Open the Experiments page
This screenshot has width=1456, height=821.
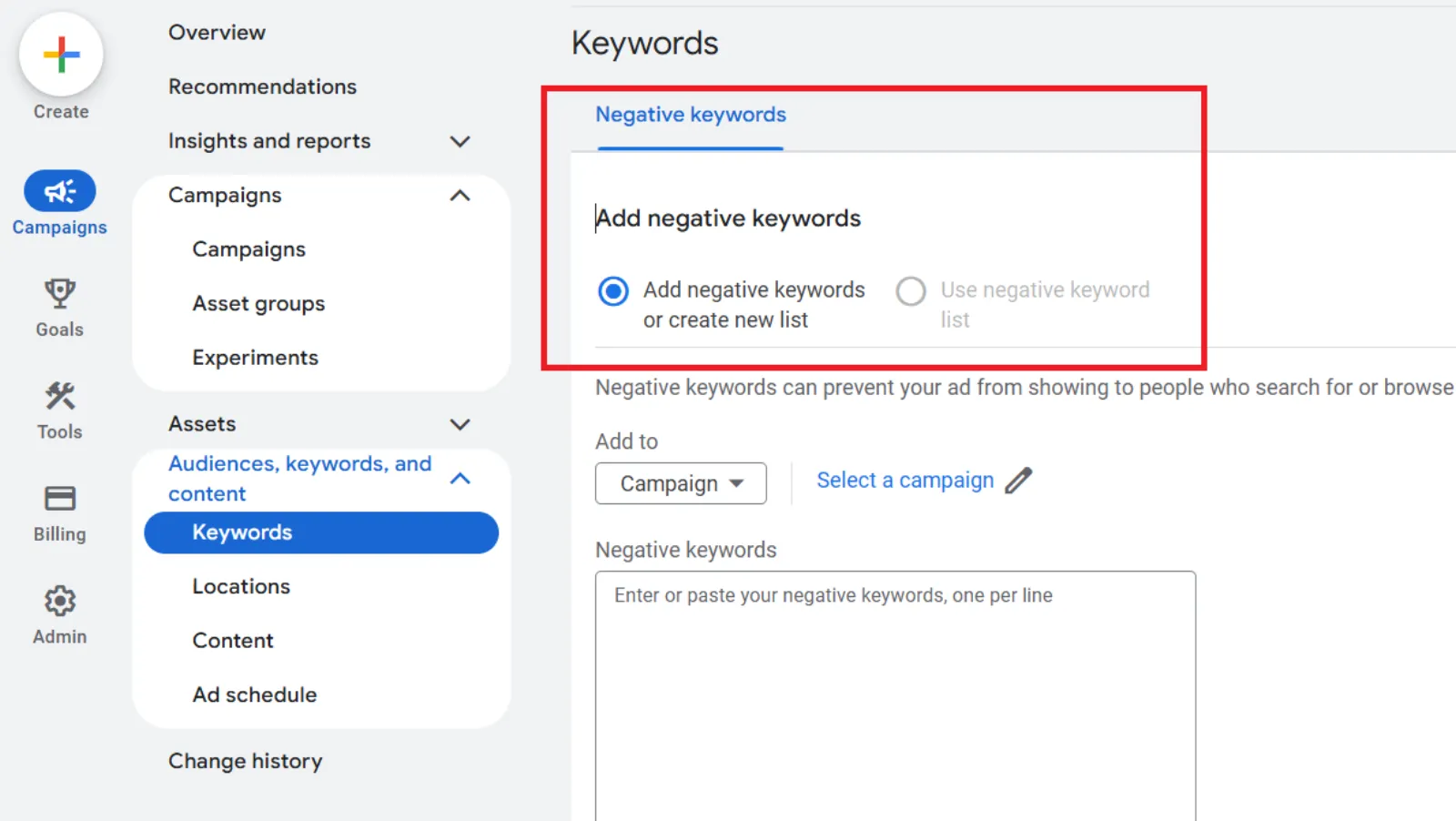click(256, 358)
